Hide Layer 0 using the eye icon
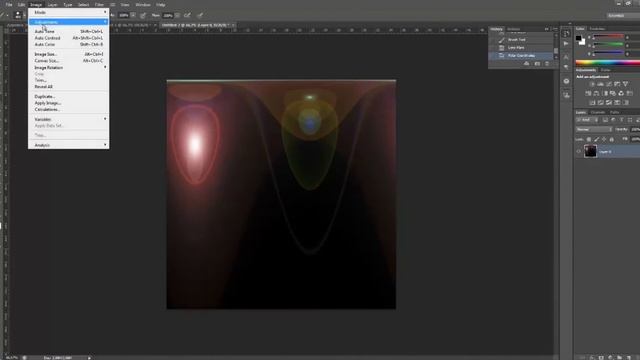The height and width of the screenshot is (360, 640). point(578,152)
